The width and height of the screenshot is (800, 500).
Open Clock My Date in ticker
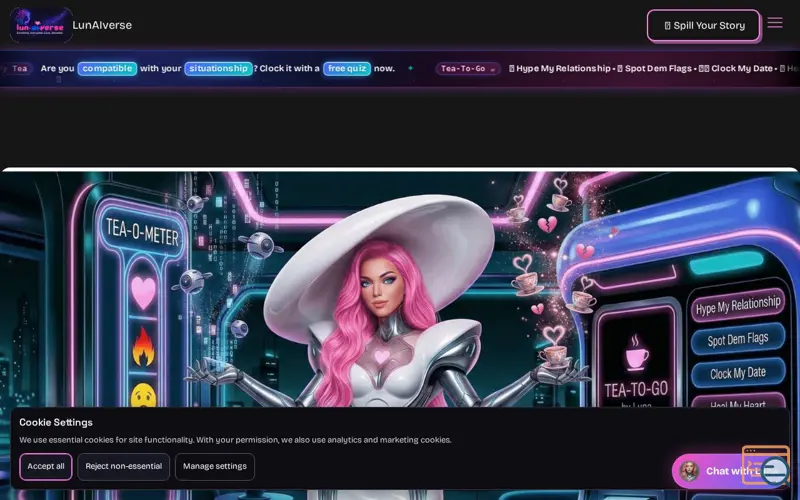pos(735,68)
